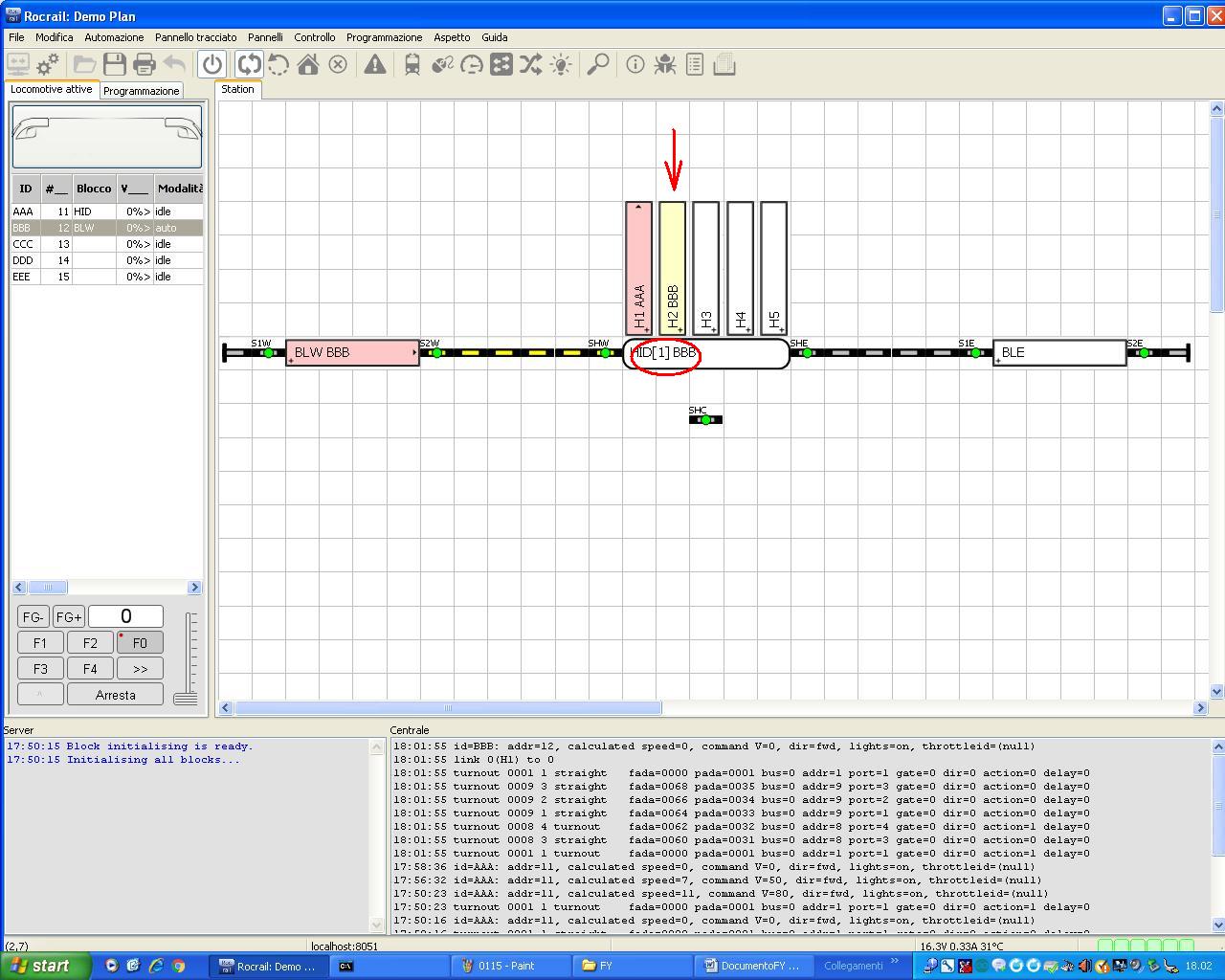The image size is (1225, 980).
Task: Select locomotive AAA row
Action: click(107, 212)
